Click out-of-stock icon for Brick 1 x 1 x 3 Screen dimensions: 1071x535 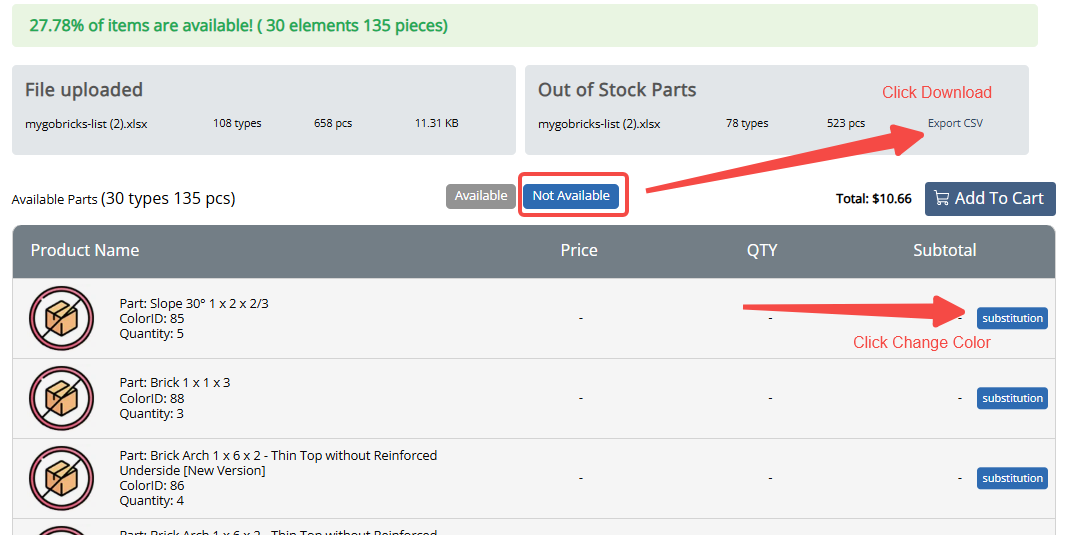[61, 398]
